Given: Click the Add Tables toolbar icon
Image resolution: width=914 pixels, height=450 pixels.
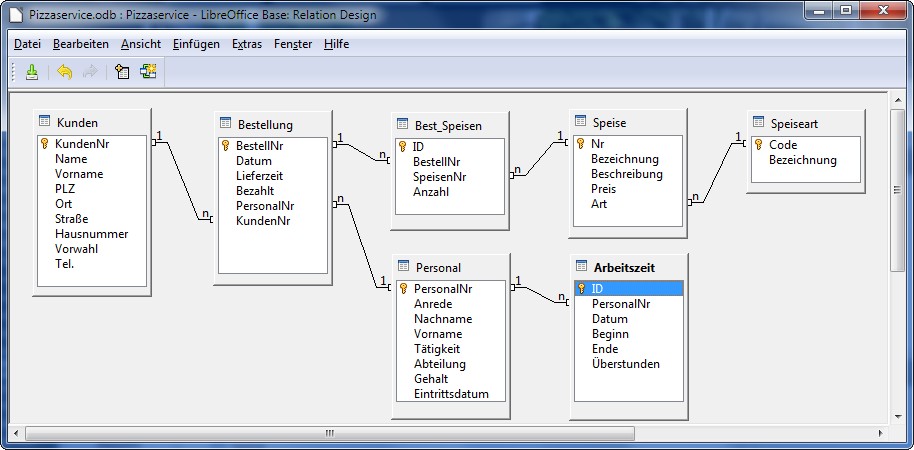Looking at the screenshot, I should coord(123,72).
